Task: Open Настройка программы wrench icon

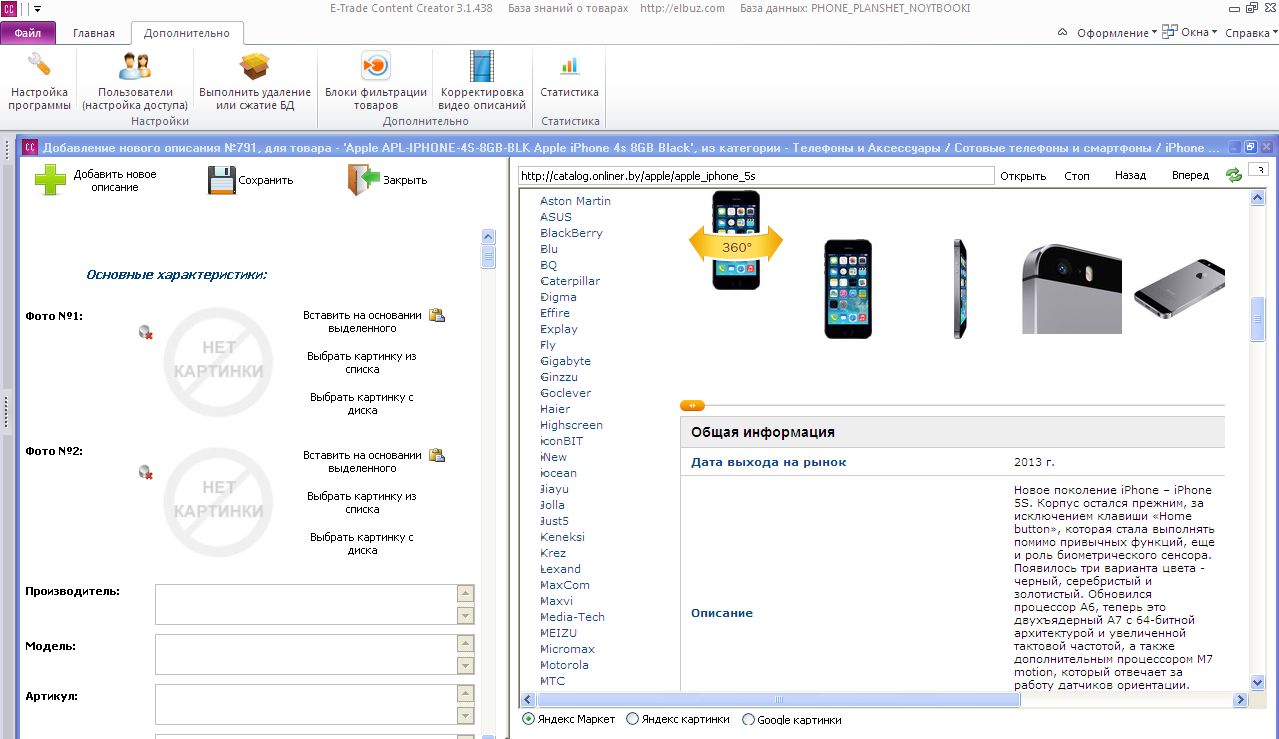Action: pos(40,66)
